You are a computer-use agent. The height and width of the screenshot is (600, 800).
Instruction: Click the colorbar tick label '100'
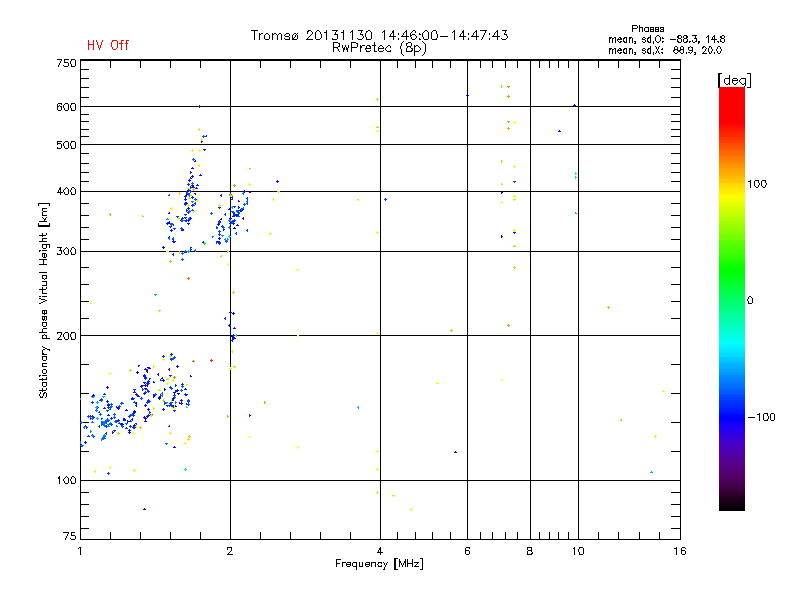point(757,184)
